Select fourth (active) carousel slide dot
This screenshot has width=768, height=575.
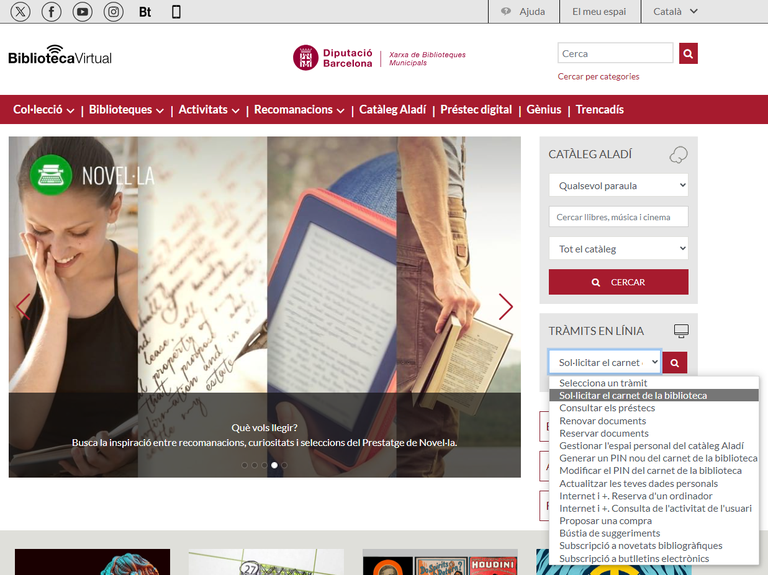[274, 465]
